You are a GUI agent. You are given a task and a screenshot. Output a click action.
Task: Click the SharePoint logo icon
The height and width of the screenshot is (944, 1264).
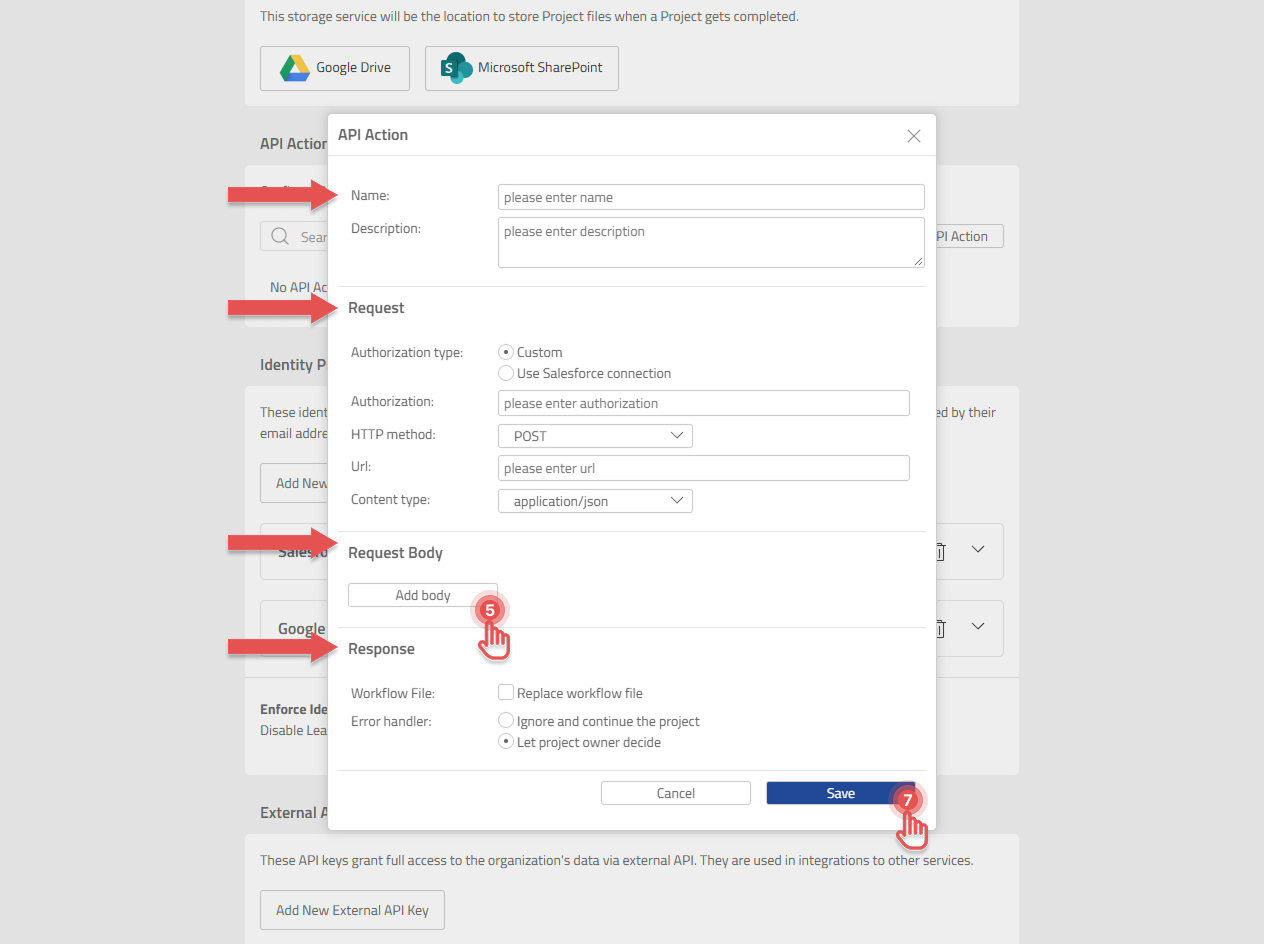click(457, 68)
